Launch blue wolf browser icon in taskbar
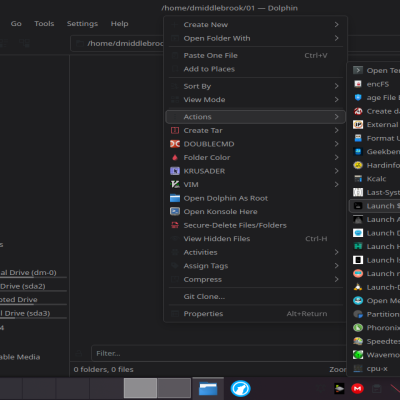 click(x=240, y=388)
